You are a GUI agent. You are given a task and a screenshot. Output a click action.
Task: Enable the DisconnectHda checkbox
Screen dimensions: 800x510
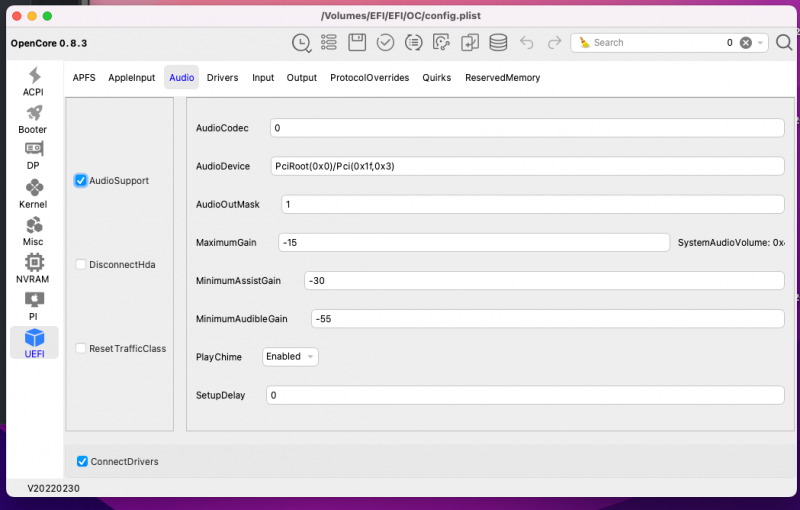click(81, 264)
